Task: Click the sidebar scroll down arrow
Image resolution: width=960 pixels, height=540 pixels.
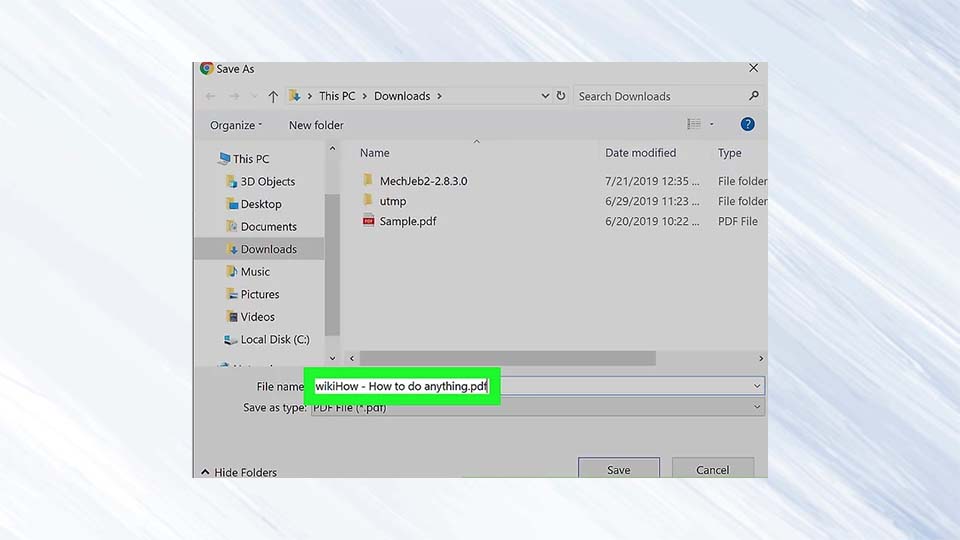Action: click(x=332, y=358)
